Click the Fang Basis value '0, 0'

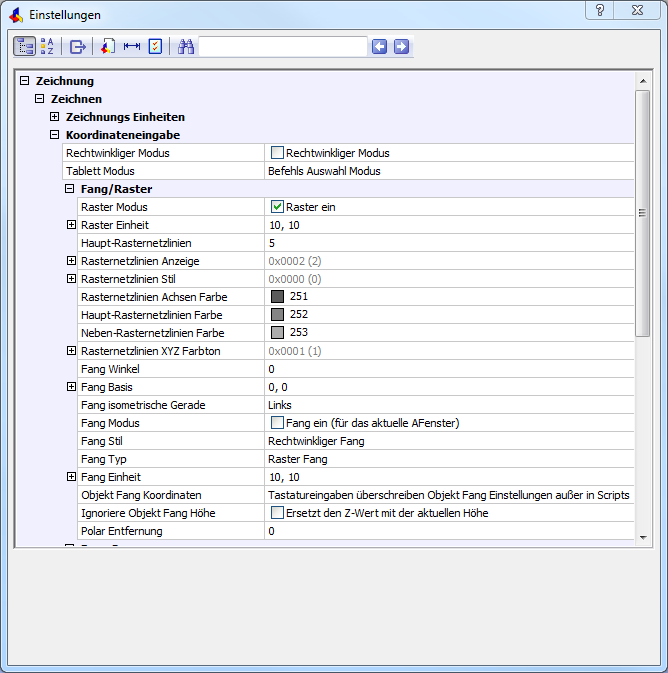(278, 387)
